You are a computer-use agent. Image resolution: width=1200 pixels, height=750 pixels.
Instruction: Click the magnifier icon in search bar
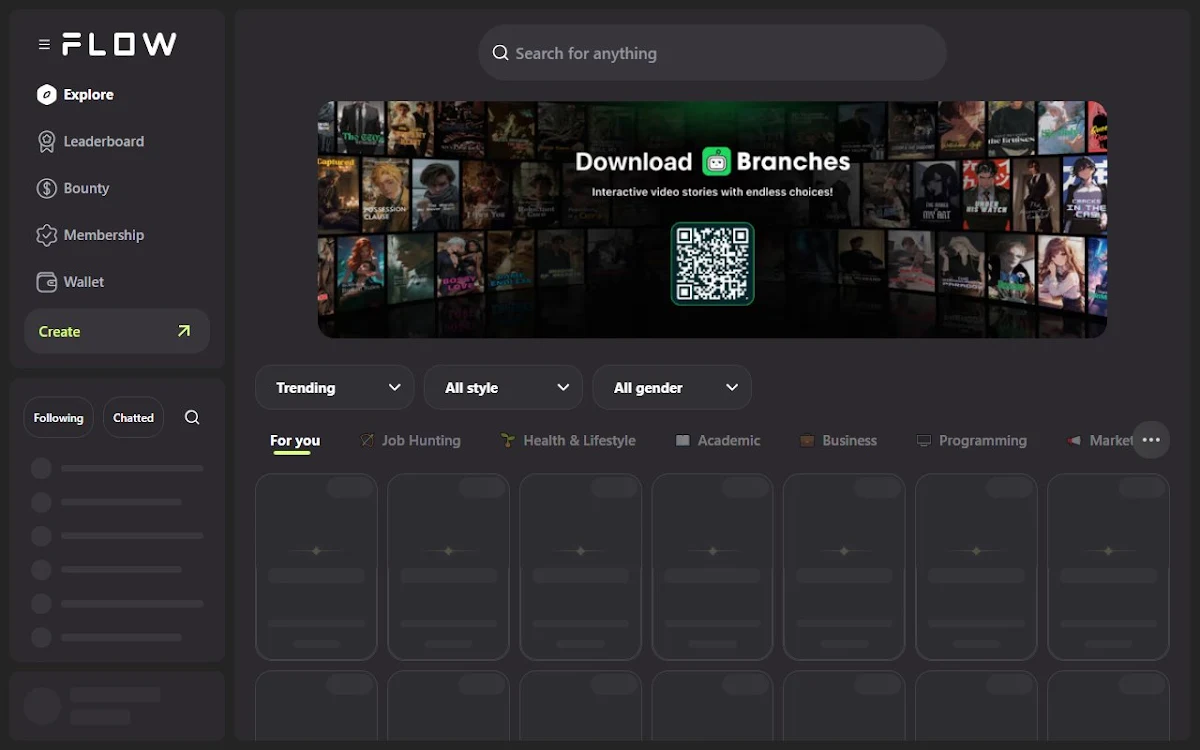click(500, 53)
